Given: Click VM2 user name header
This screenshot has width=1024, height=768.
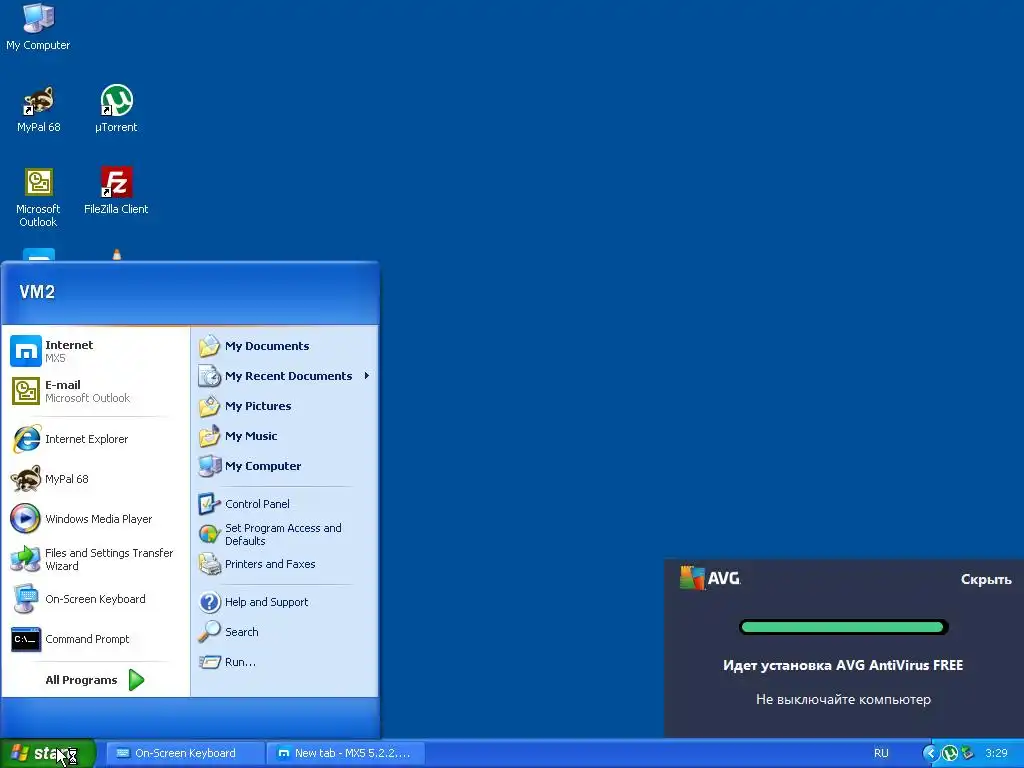Looking at the screenshot, I should coord(37,292).
